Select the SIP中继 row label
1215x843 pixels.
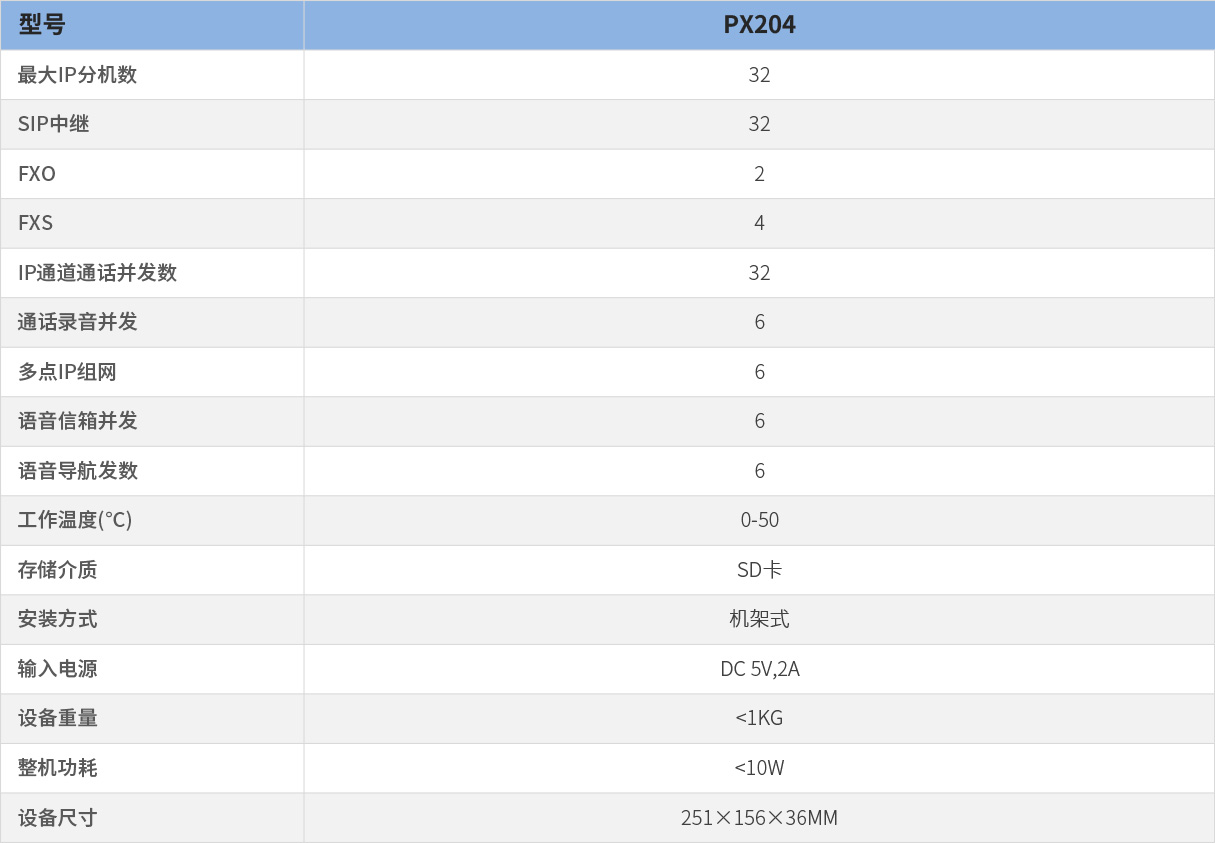[53, 124]
